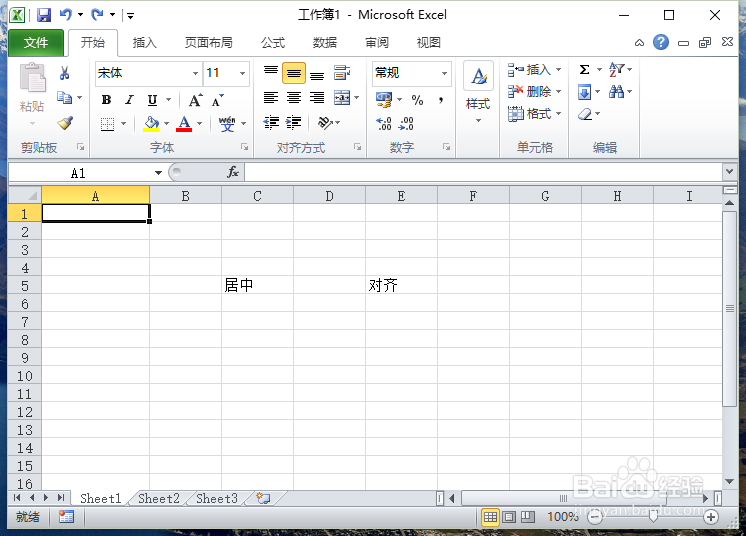Switch to the 页面布局 ribbon tab
The height and width of the screenshot is (536, 746).
click(x=208, y=43)
